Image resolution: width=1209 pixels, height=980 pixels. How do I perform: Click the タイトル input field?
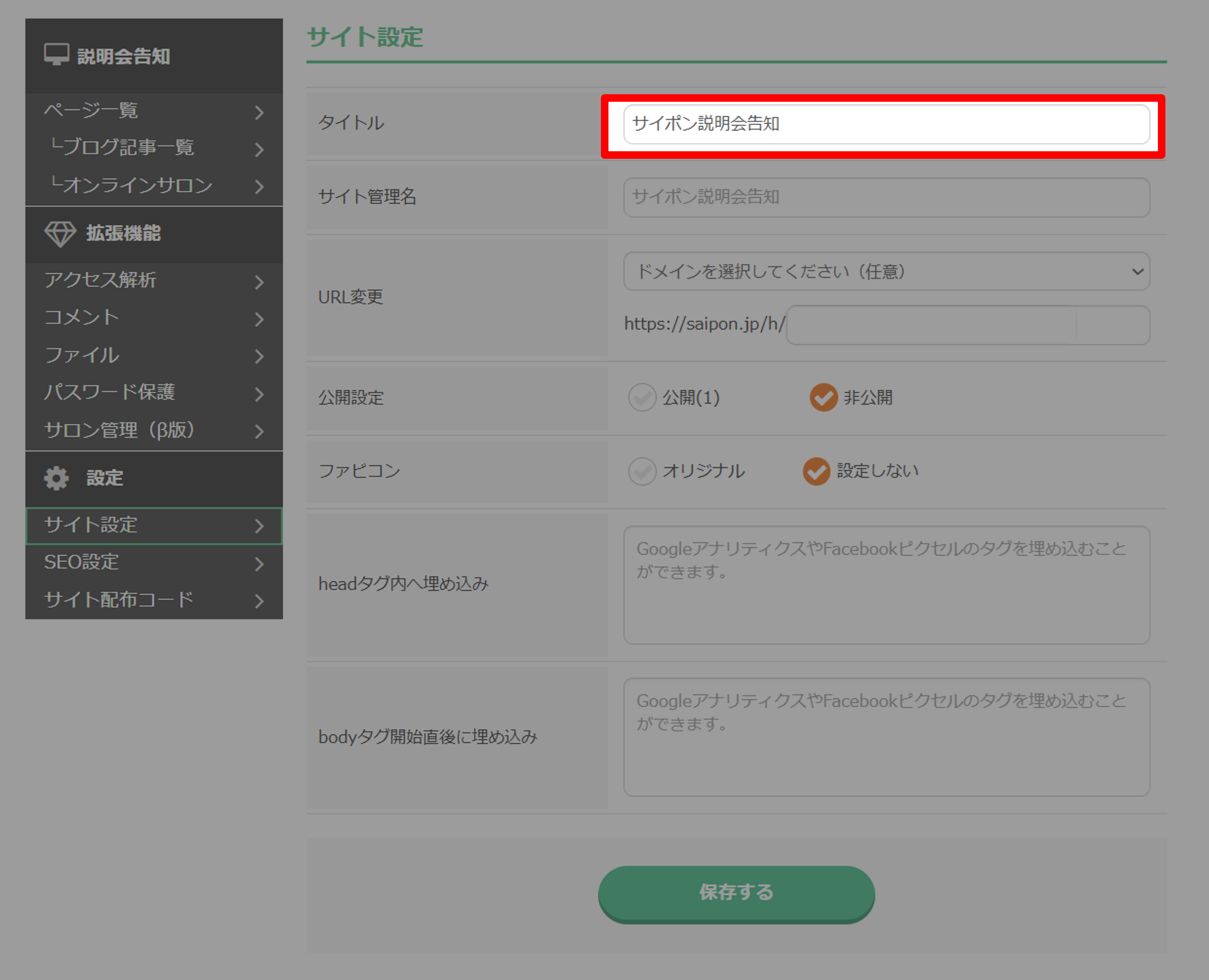(x=886, y=124)
